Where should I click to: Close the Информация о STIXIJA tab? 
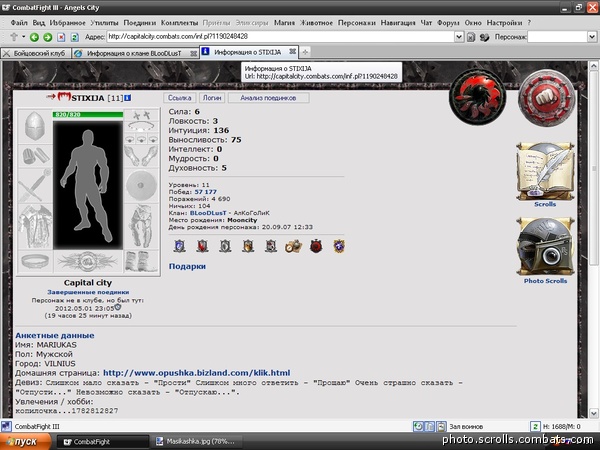click(x=293, y=51)
